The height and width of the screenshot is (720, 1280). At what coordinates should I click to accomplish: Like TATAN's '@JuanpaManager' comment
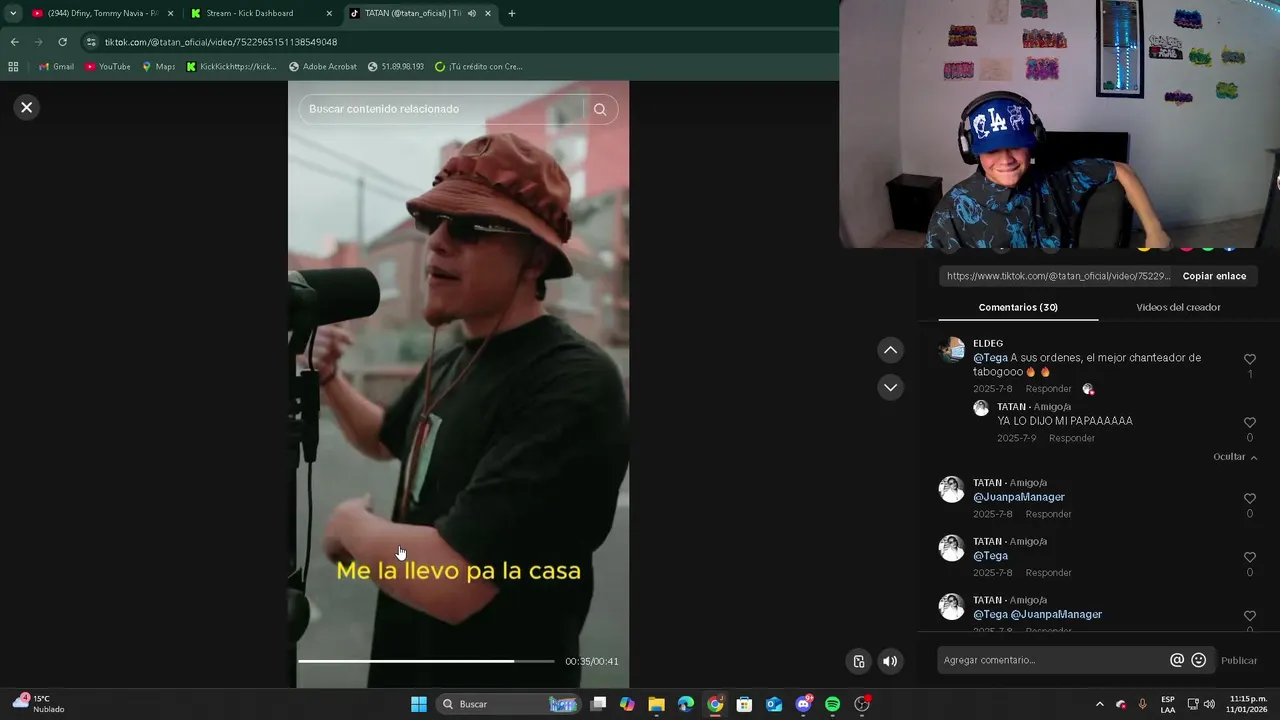point(1249,499)
